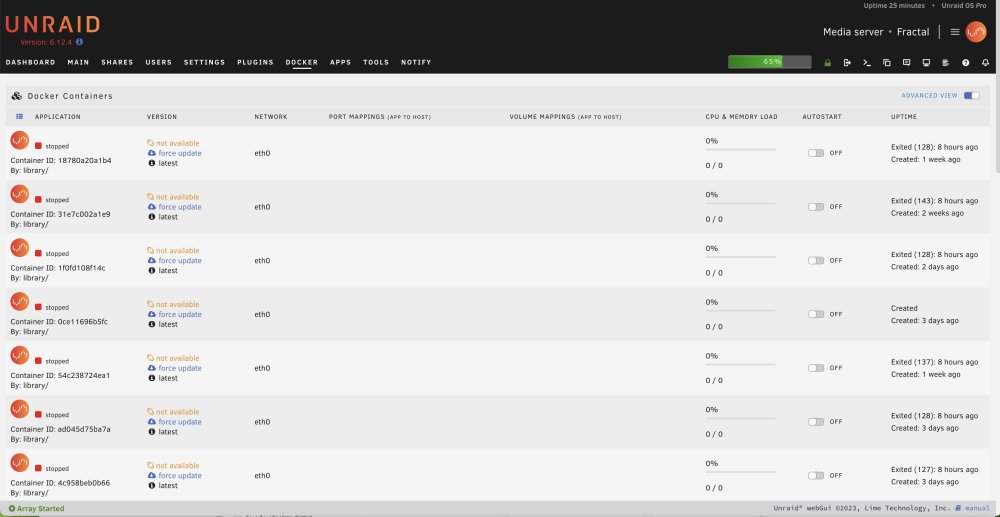Viewport: 1000px width, 517px height.
Task: Open context menu of container 4c958beb0b66 icon
Action: tap(20, 463)
